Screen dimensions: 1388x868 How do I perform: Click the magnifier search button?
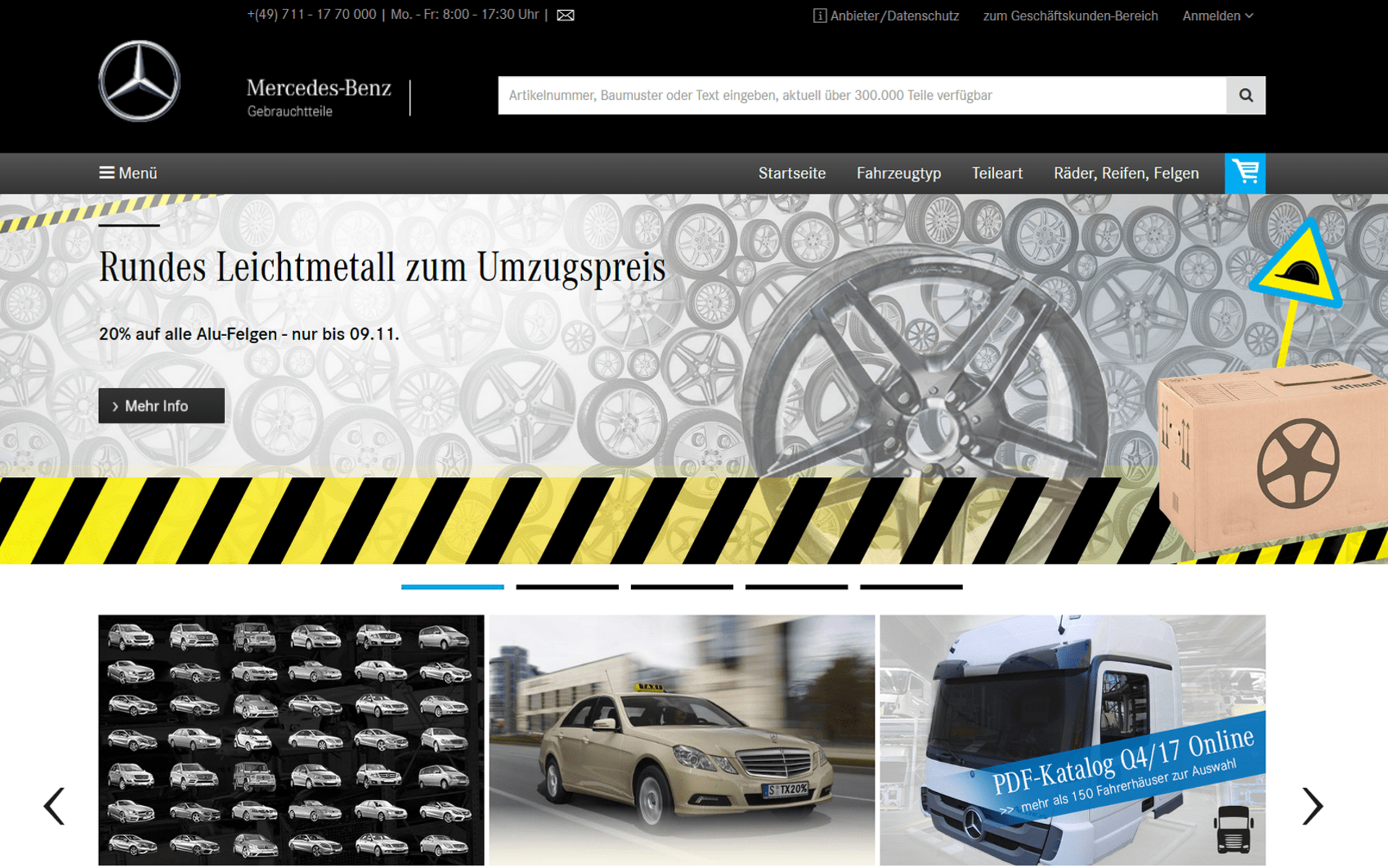(1246, 95)
